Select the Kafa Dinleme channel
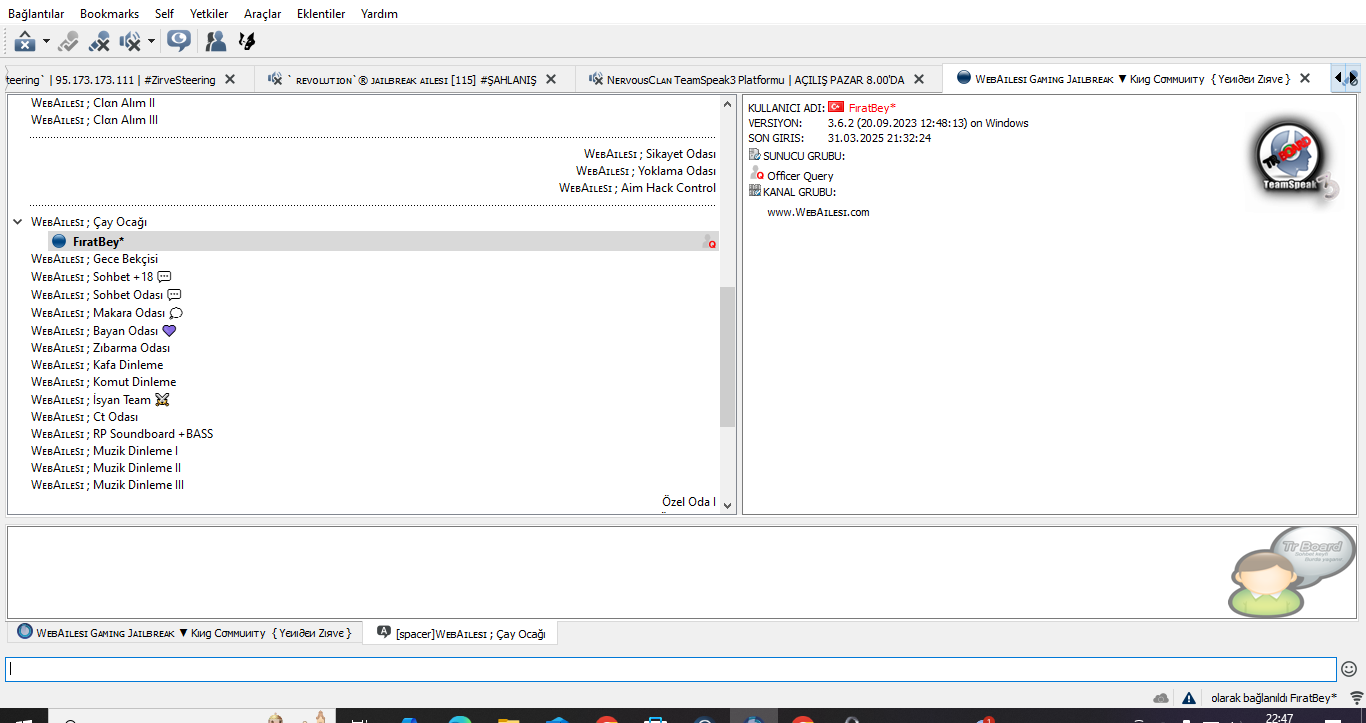The height and width of the screenshot is (723, 1366). [97, 365]
